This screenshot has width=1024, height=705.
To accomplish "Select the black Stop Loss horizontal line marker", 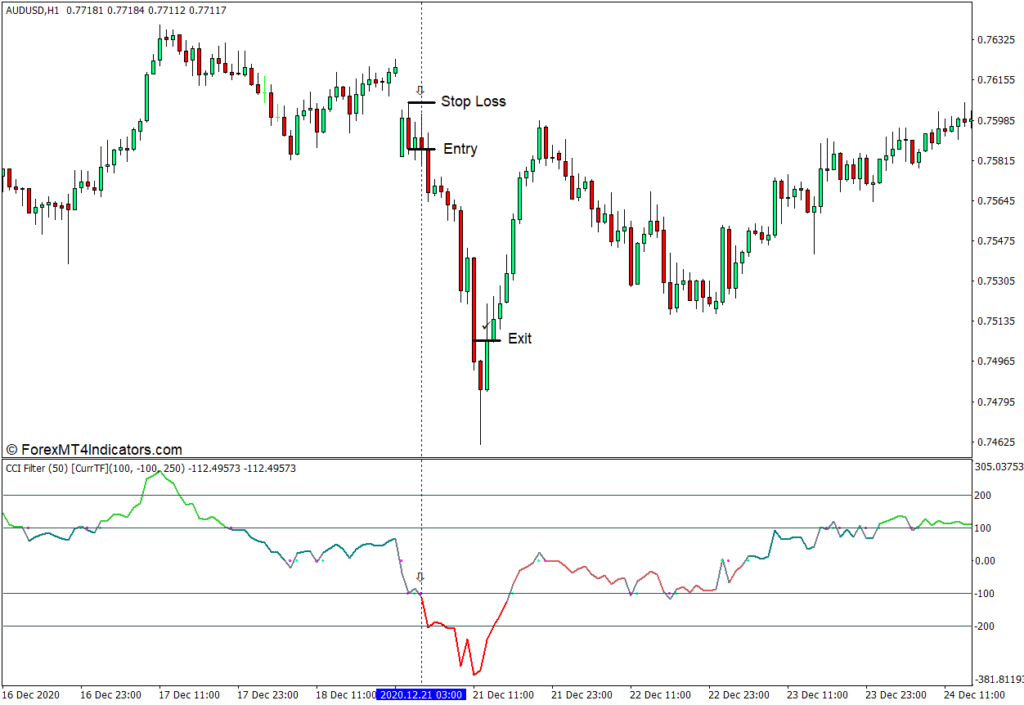I will pos(421,102).
